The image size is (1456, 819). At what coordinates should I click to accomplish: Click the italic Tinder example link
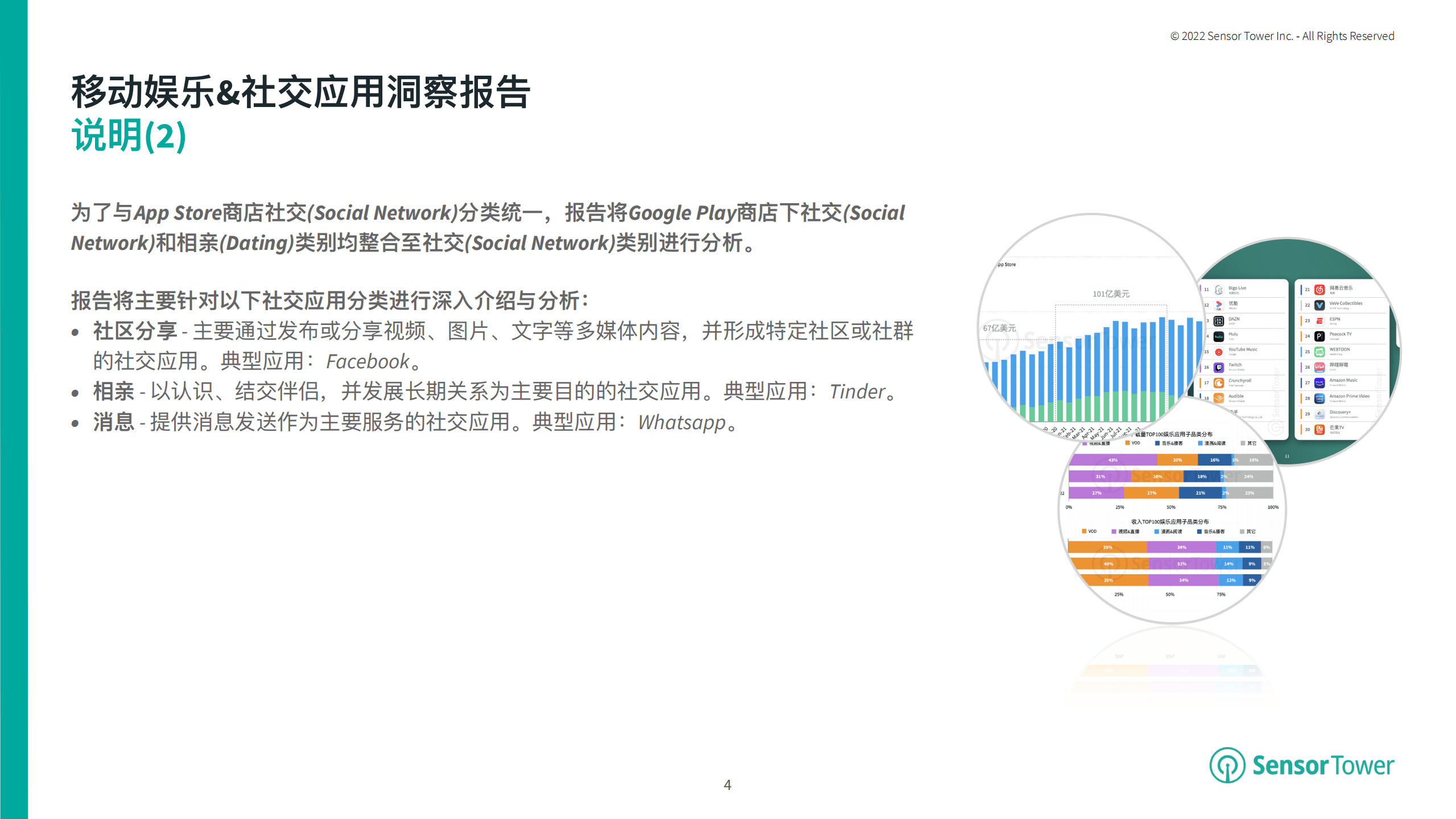(x=858, y=392)
